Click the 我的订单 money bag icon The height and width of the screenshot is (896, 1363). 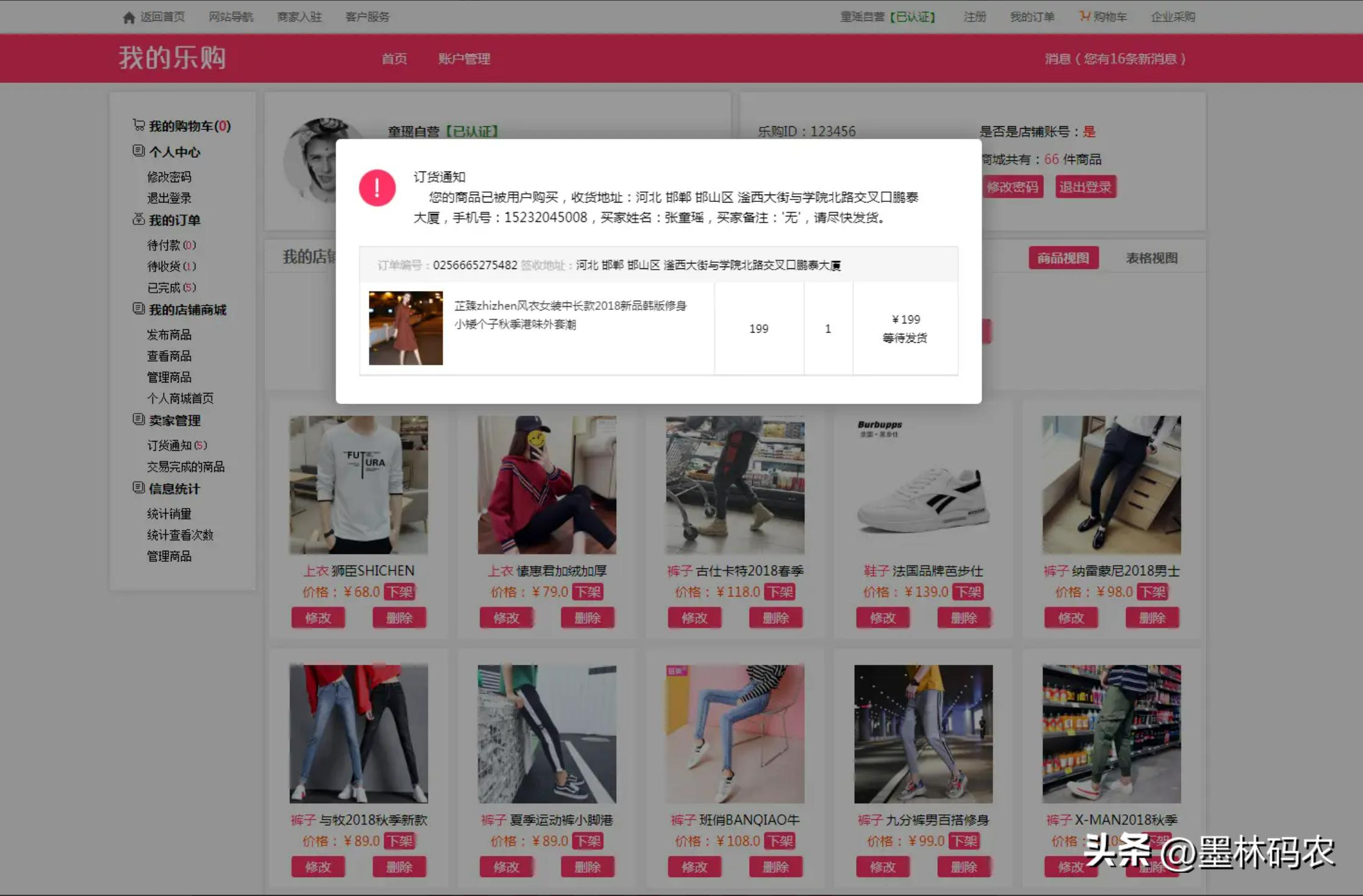click(138, 220)
